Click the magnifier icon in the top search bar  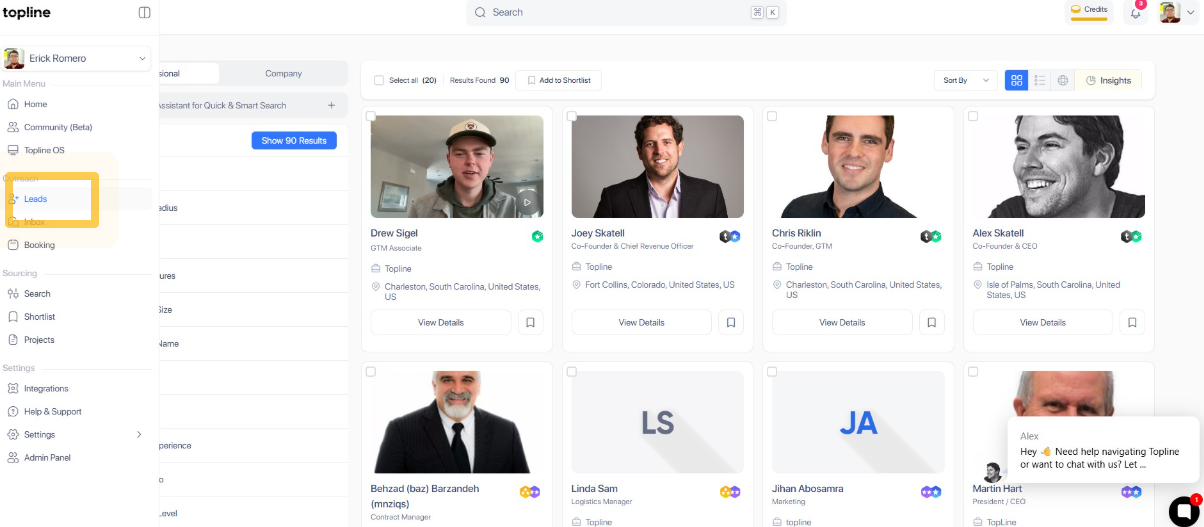tap(481, 13)
